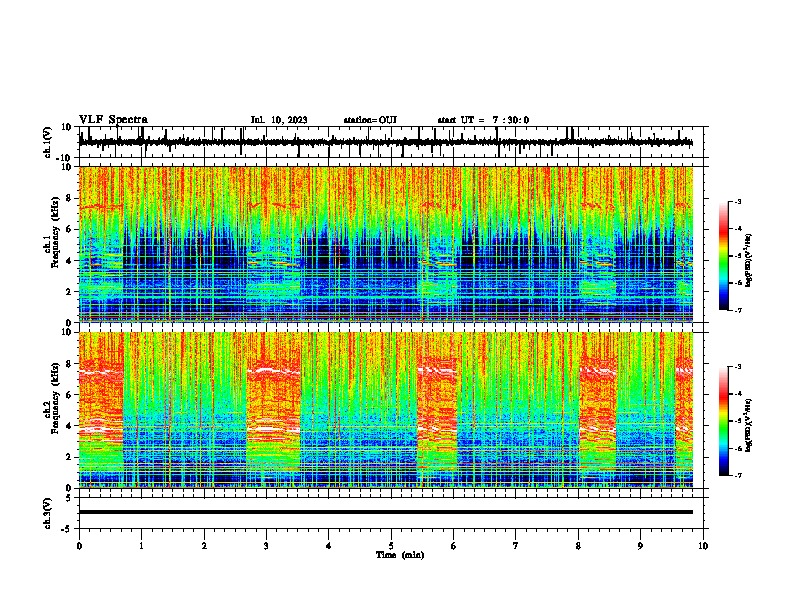The width and height of the screenshot is (792, 612).
Task: Click the "9" tick on the time axis
Action: pyautogui.click(x=640, y=546)
